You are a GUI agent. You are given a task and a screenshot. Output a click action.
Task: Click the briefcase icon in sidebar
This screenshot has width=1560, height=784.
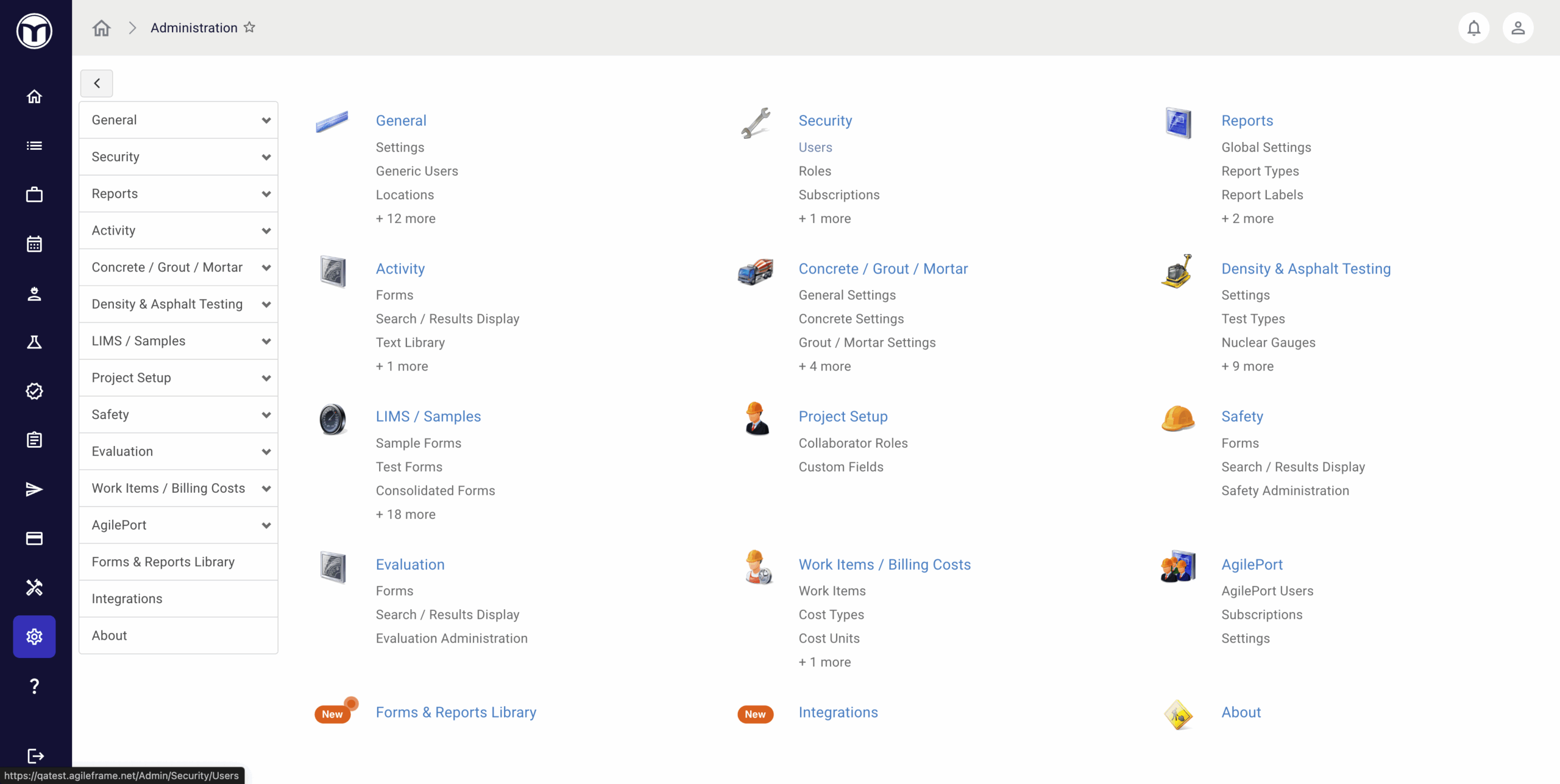click(x=35, y=194)
